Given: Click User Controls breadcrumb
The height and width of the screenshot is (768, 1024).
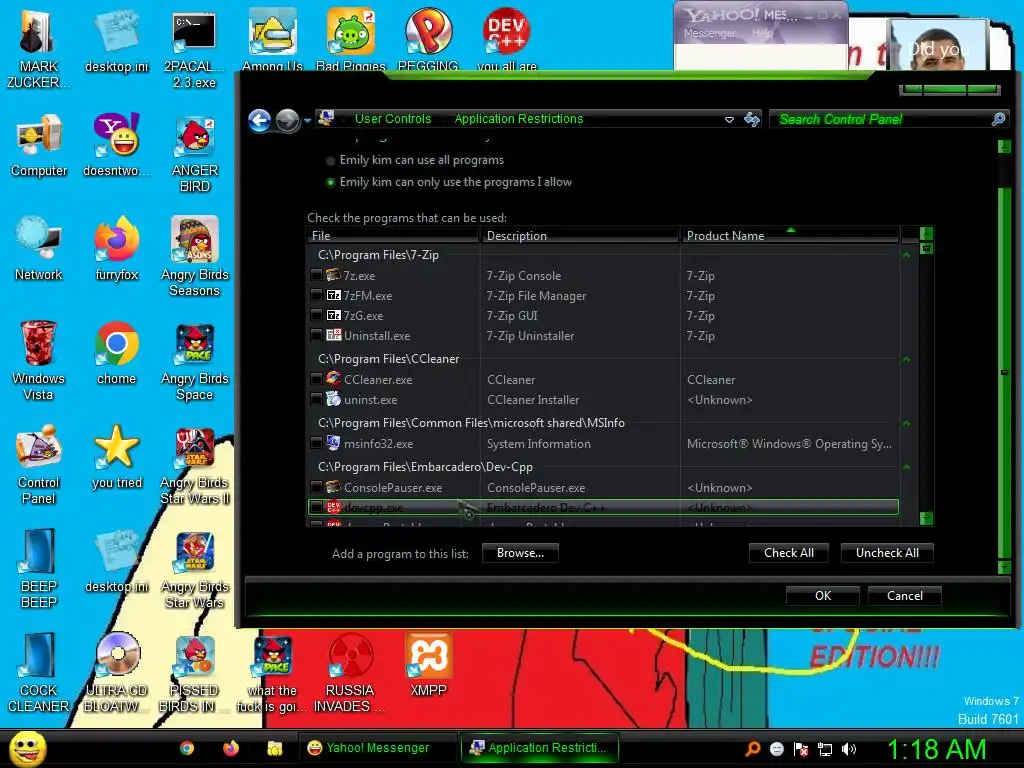Looking at the screenshot, I should point(393,119).
